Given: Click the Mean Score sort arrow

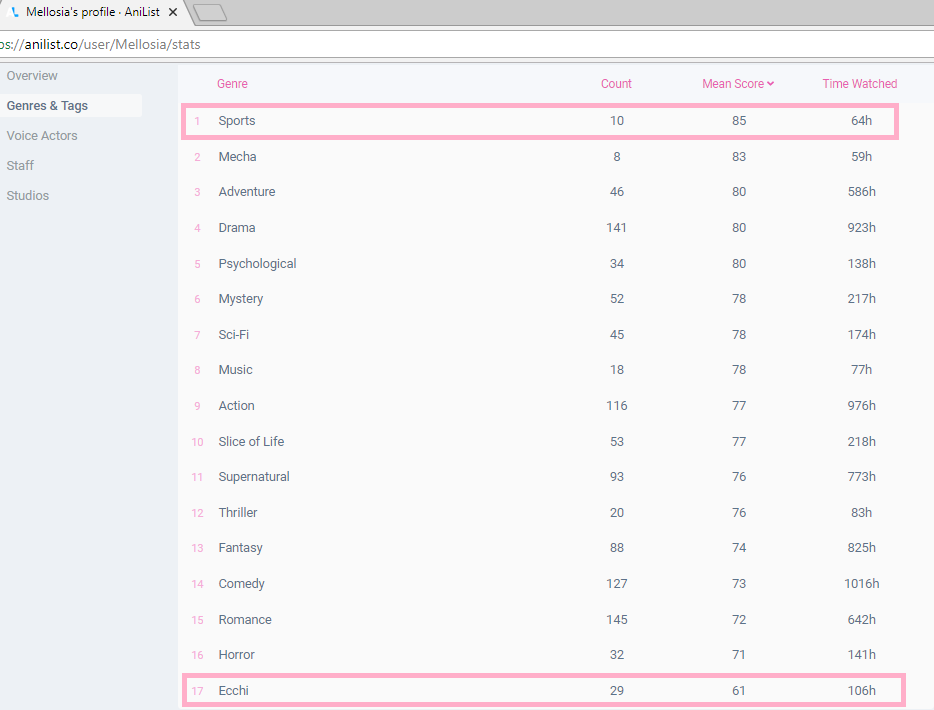Looking at the screenshot, I should [x=771, y=84].
